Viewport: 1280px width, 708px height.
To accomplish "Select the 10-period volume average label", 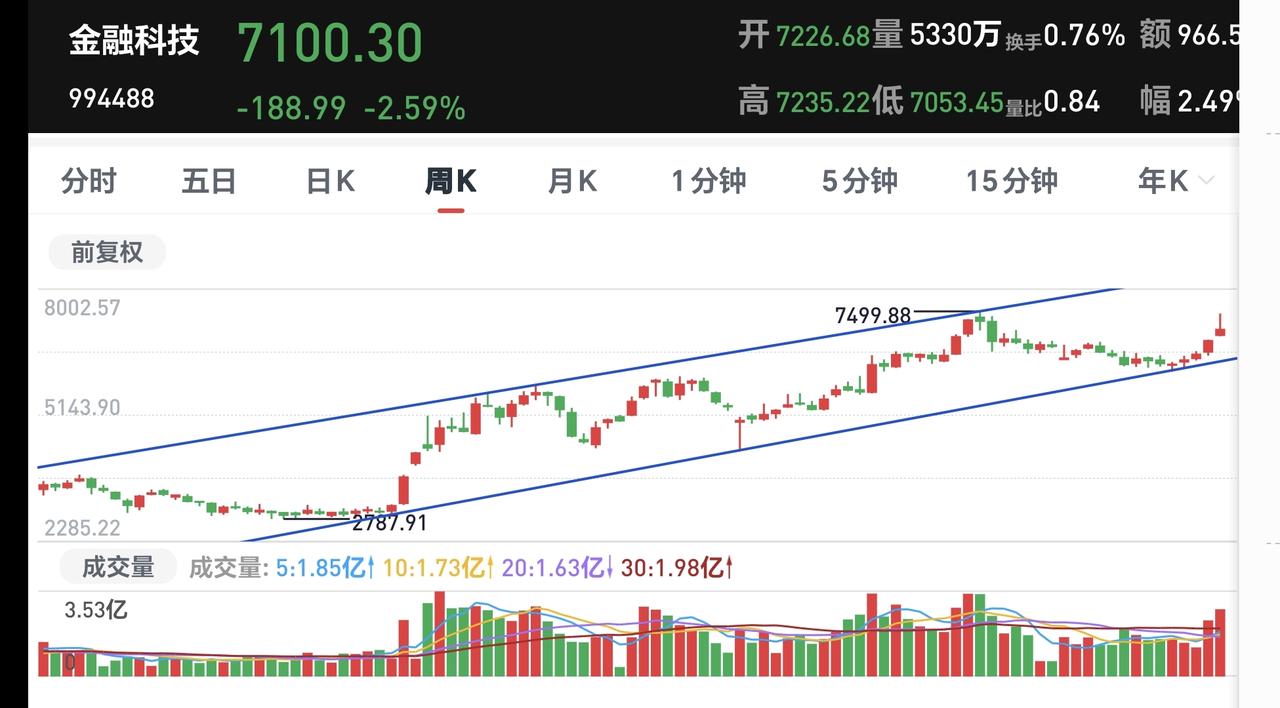I will (439, 568).
